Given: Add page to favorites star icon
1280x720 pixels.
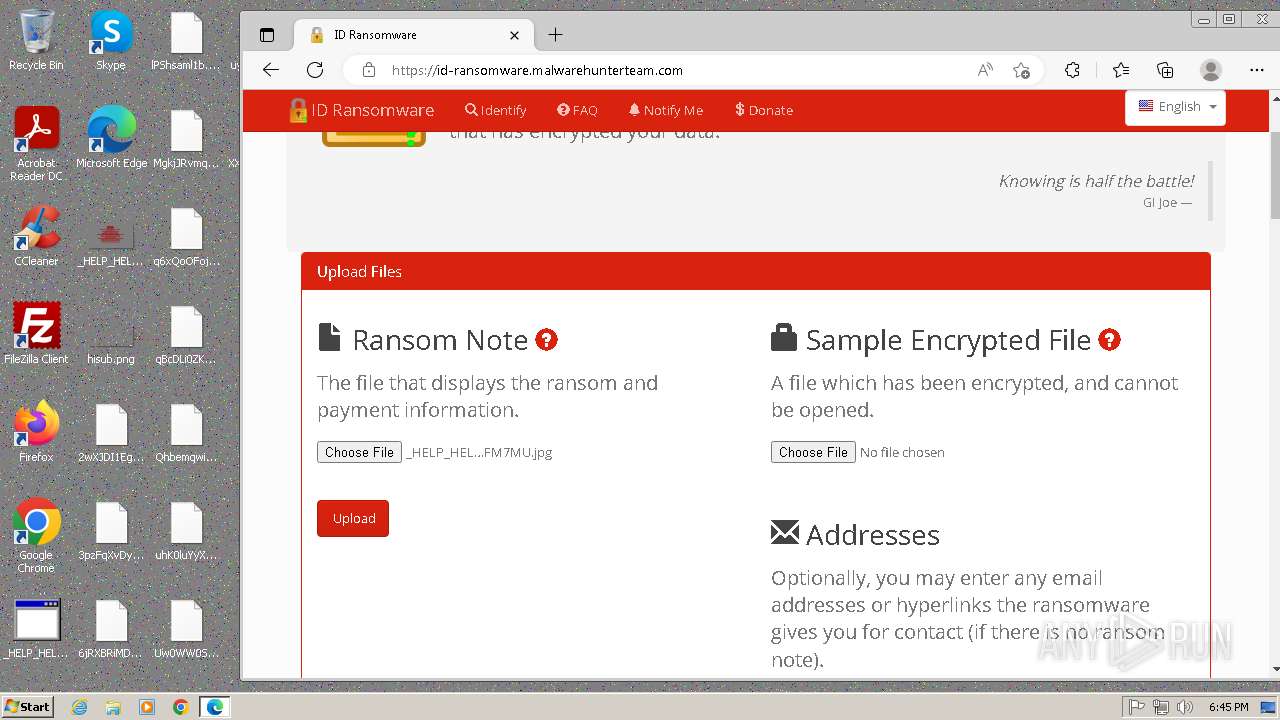Looking at the screenshot, I should pyautogui.click(x=1021, y=70).
